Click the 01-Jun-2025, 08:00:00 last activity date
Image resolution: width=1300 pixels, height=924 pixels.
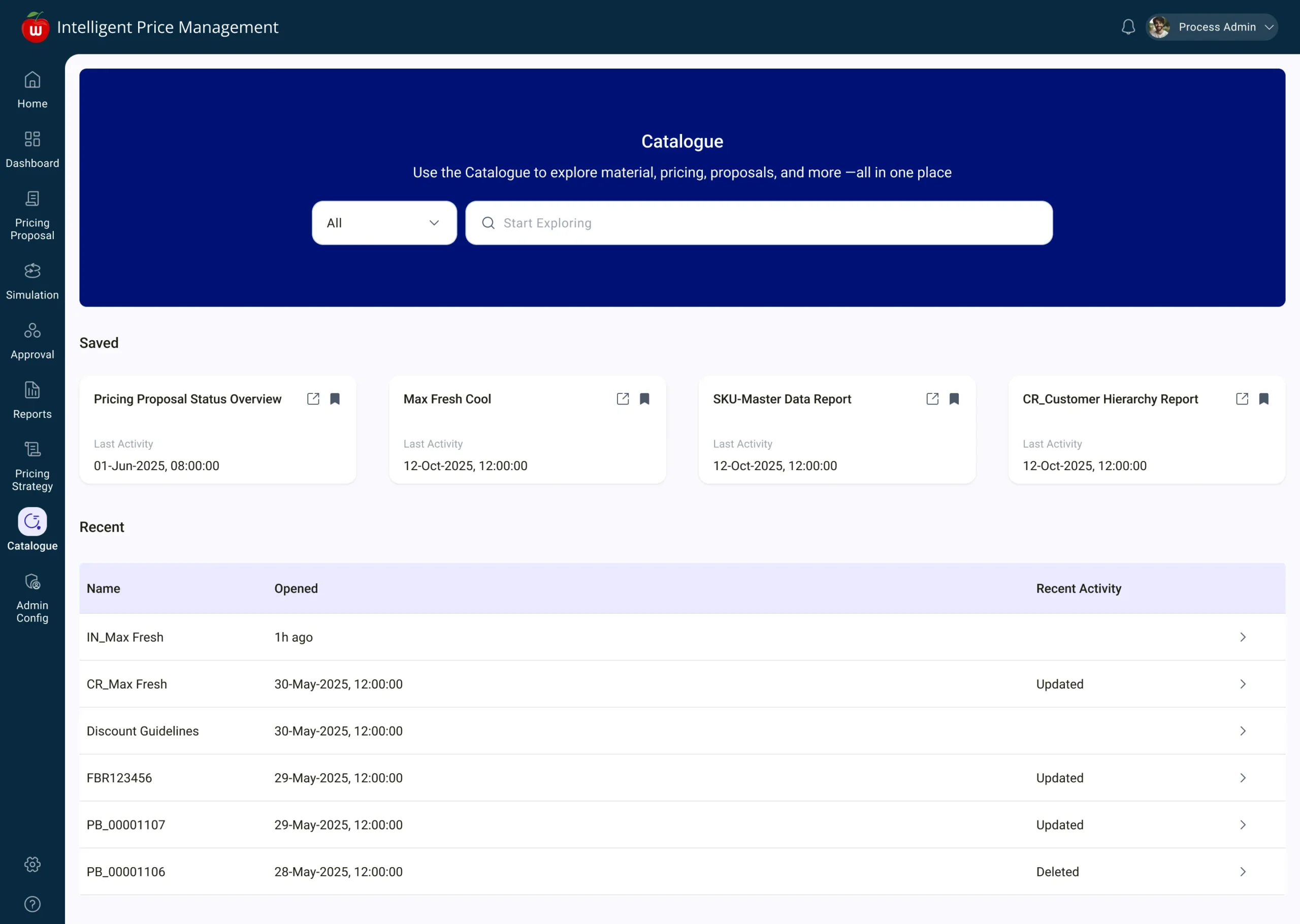(156, 466)
